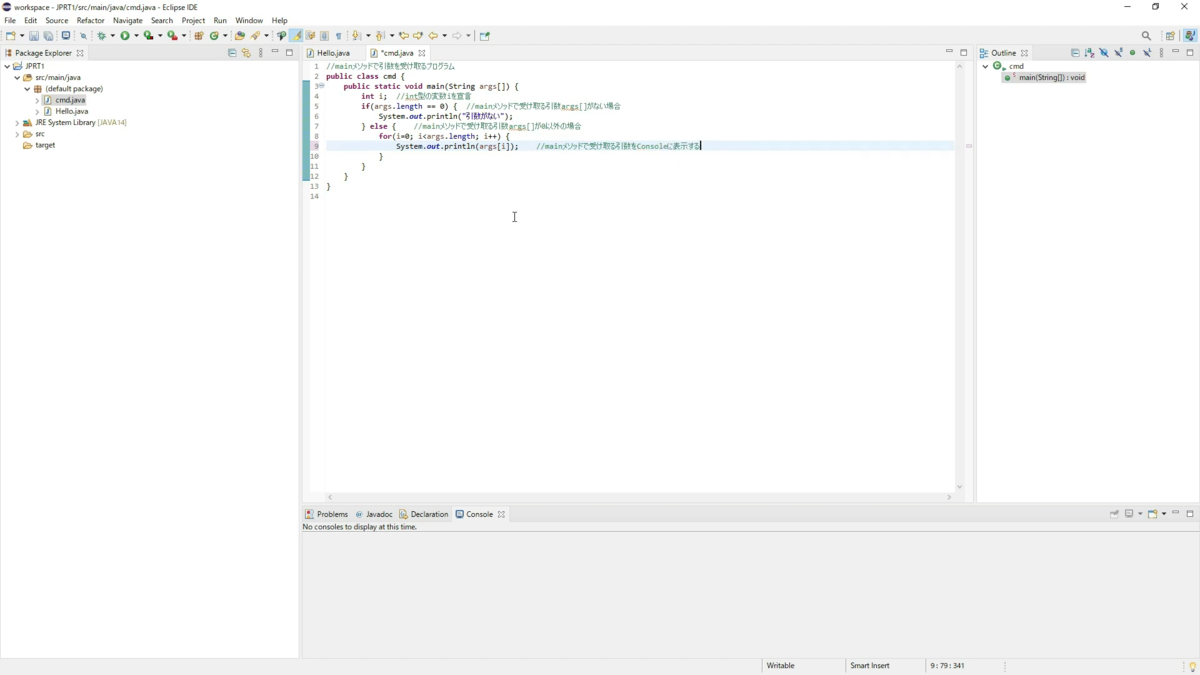
Task: Open the Source menu
Action: point(57,20)
